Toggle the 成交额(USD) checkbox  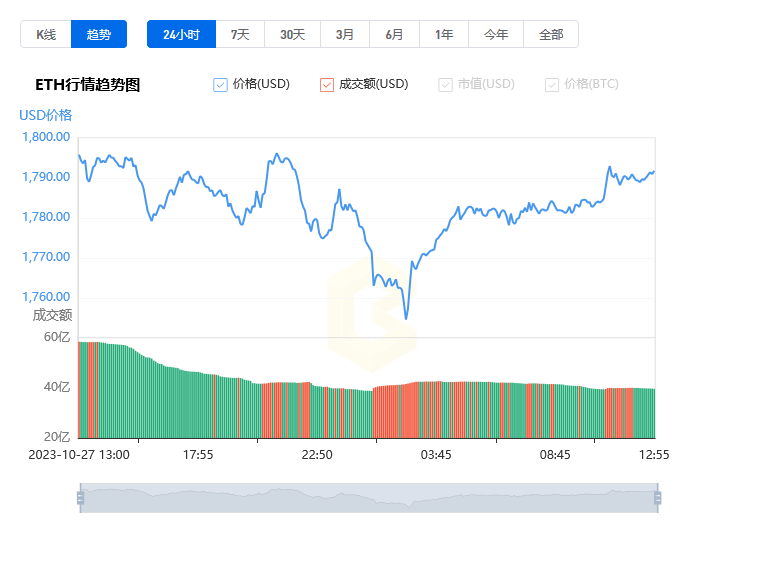pyautogui.click(x=327, y=85)
